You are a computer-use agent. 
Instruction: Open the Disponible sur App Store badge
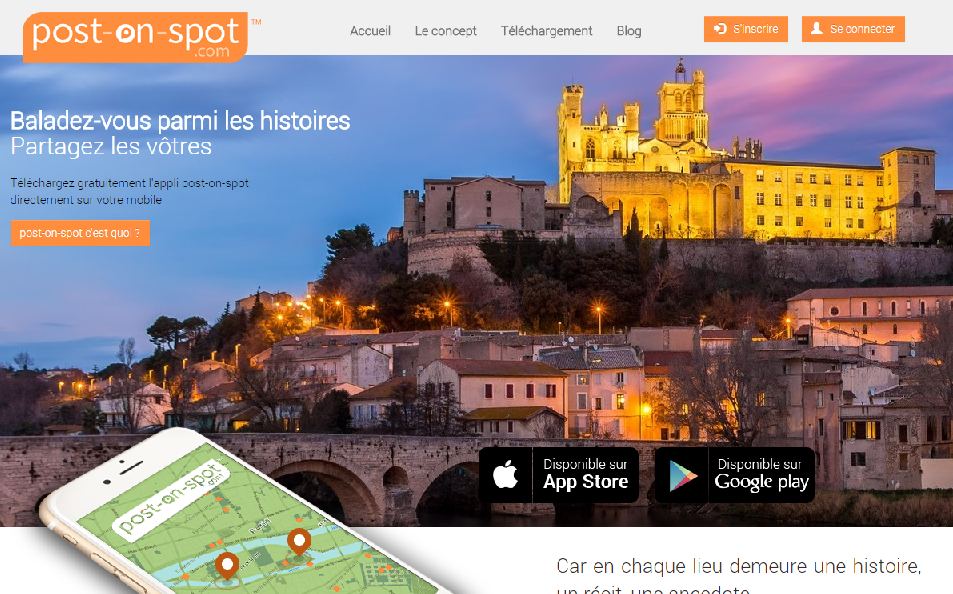click(559, 475)
